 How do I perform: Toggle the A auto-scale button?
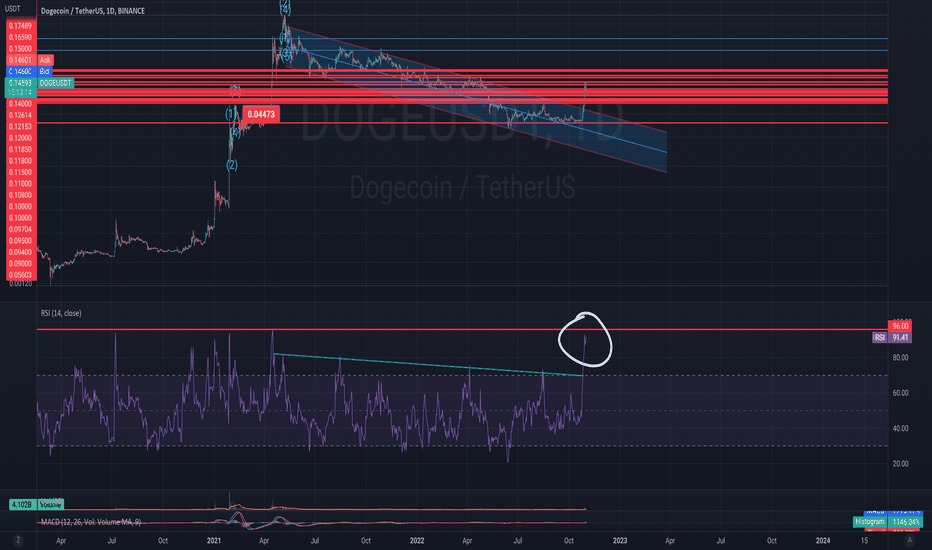(909, 540)
